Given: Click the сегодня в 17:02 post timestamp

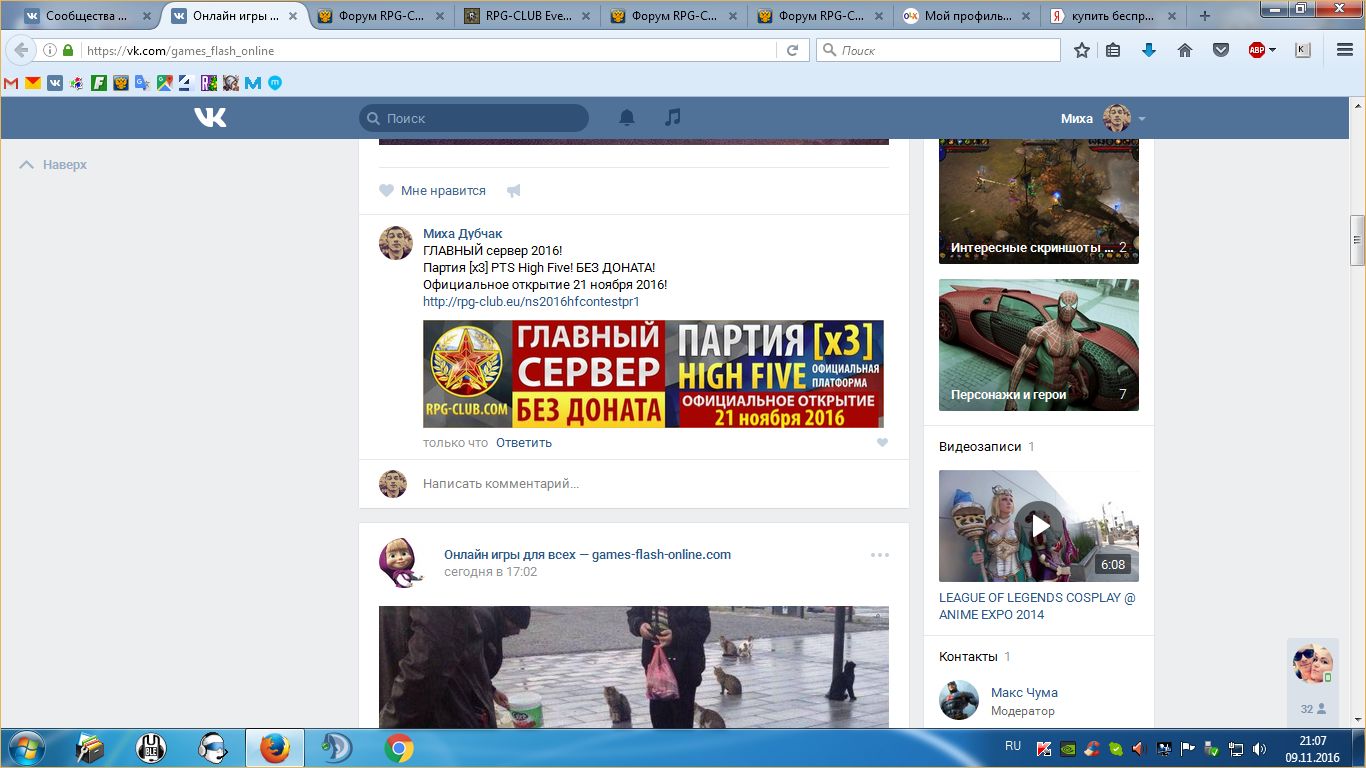Looking at the screenshot, I should (491, 572).
